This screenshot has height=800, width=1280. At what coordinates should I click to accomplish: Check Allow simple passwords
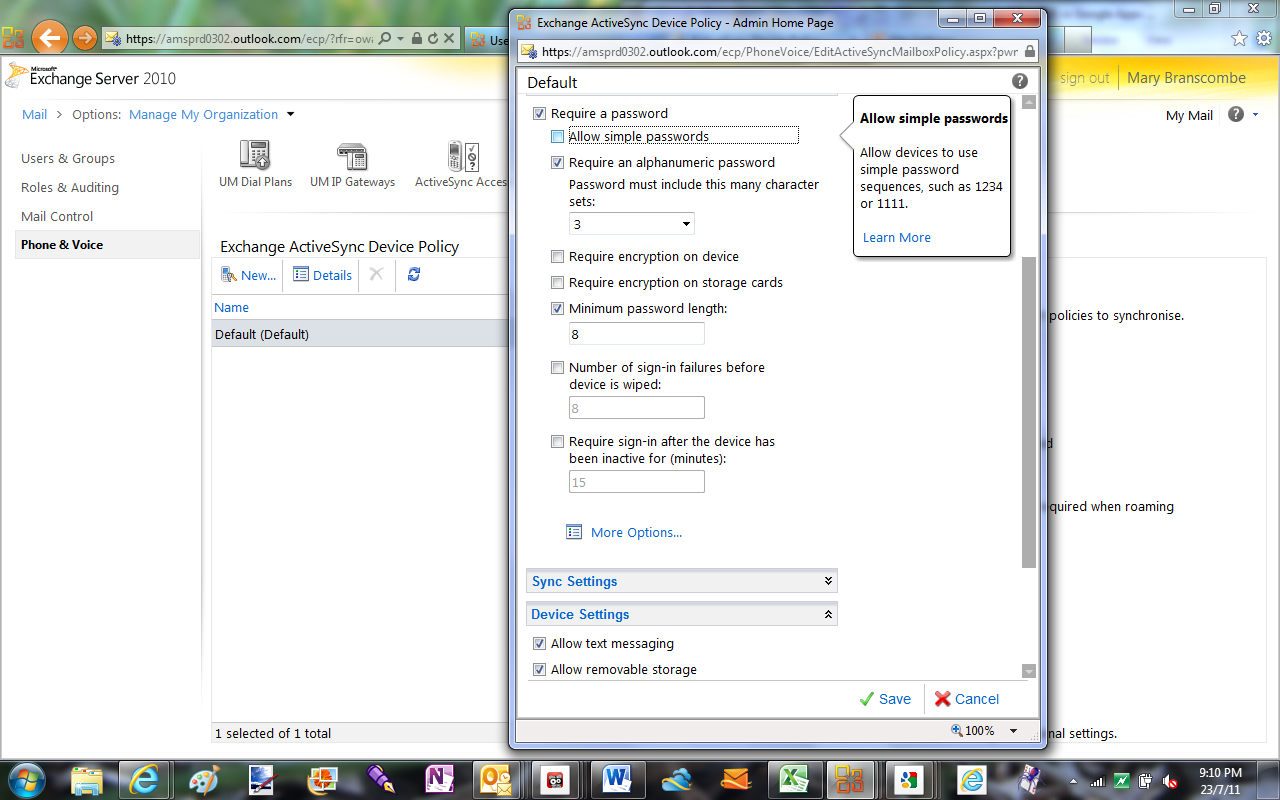point(557,137)
